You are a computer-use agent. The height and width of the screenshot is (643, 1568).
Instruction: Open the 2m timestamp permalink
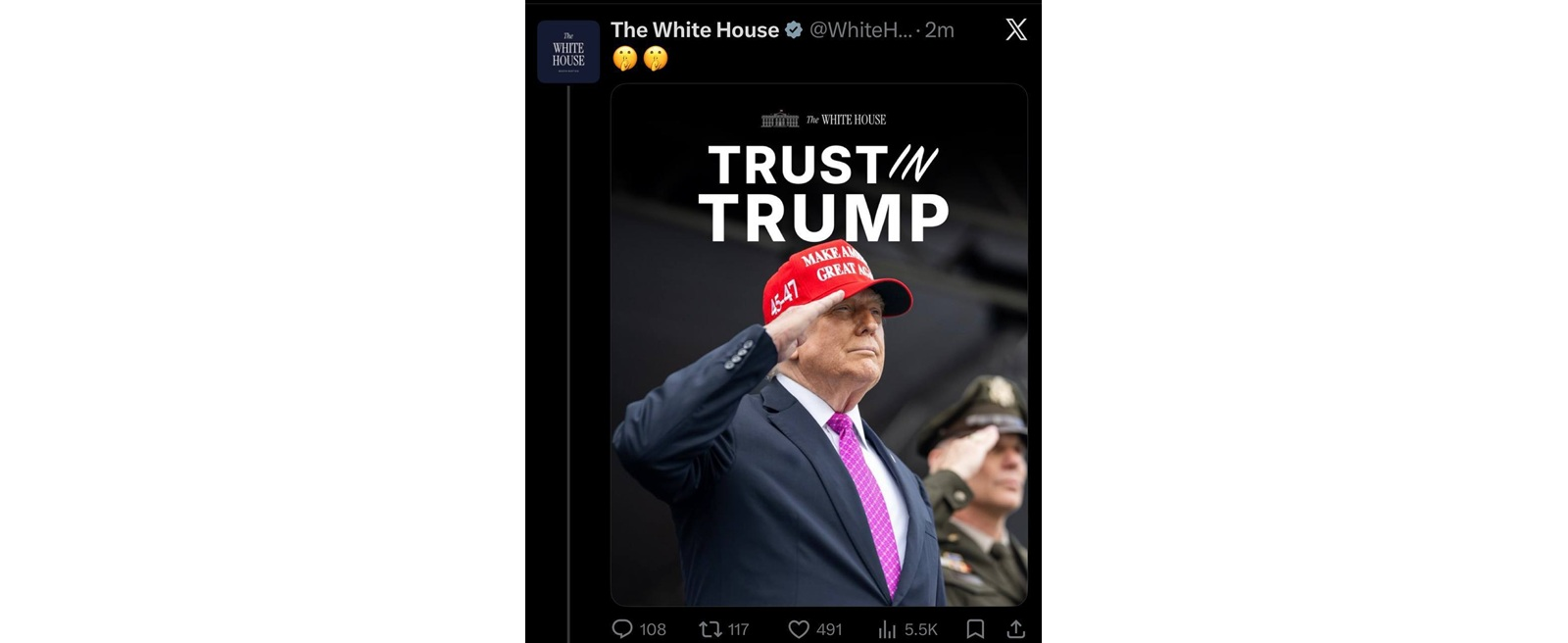pos(940,30)
